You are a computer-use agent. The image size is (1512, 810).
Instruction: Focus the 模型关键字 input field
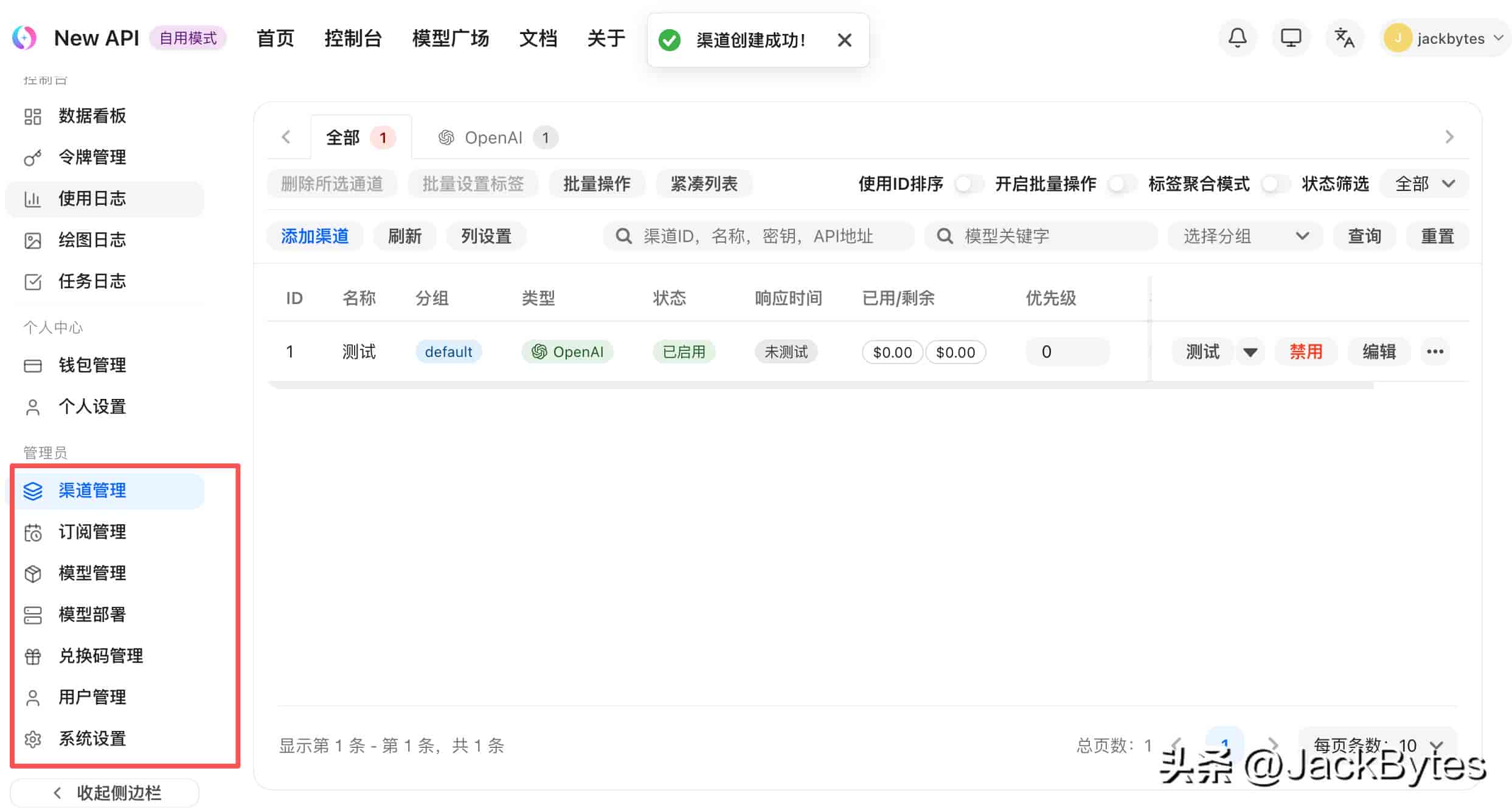pyautogui.click(x=1041, y=236)
